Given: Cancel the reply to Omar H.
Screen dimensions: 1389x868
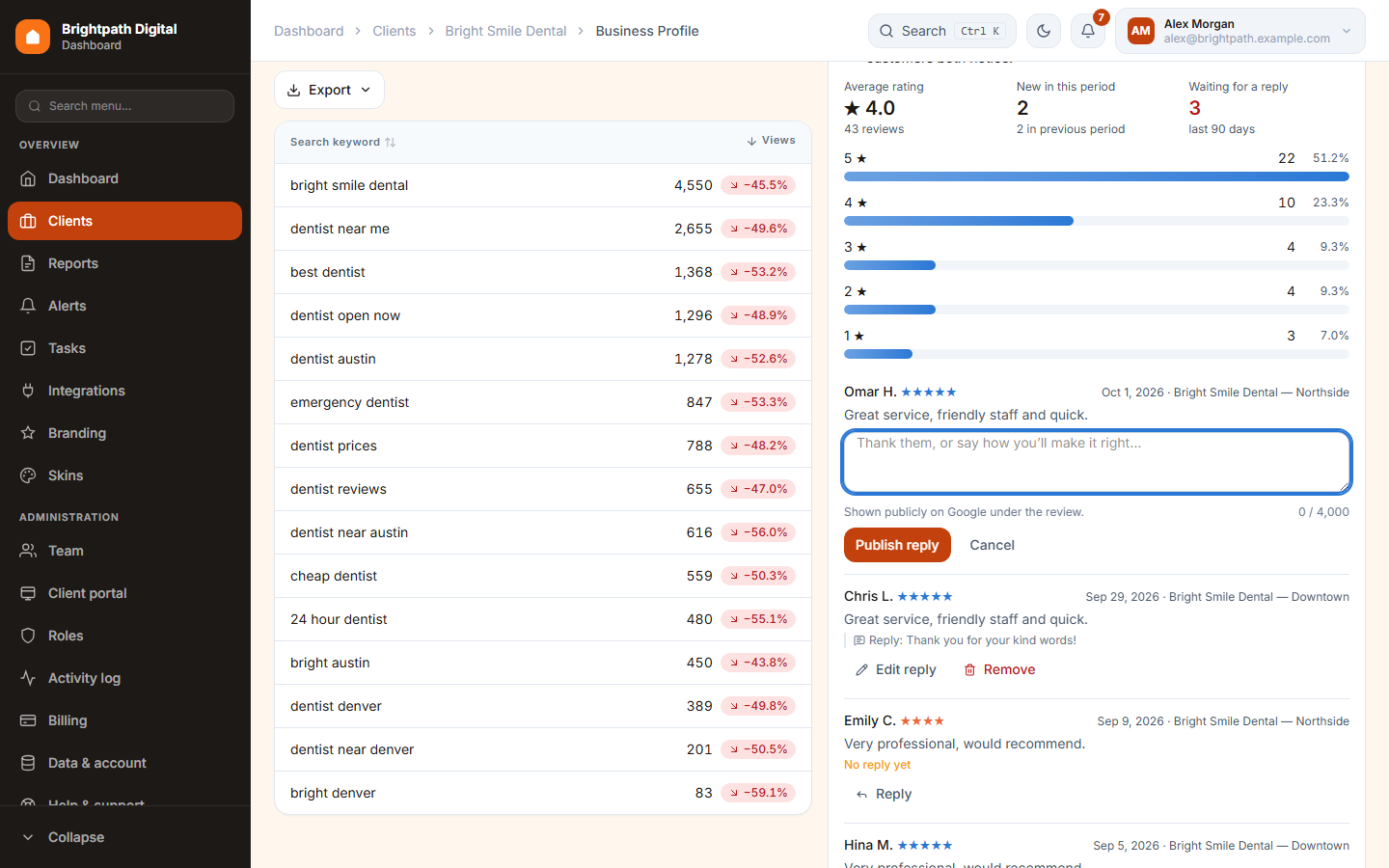Looking at the screenshot, I should click(992, 545).
